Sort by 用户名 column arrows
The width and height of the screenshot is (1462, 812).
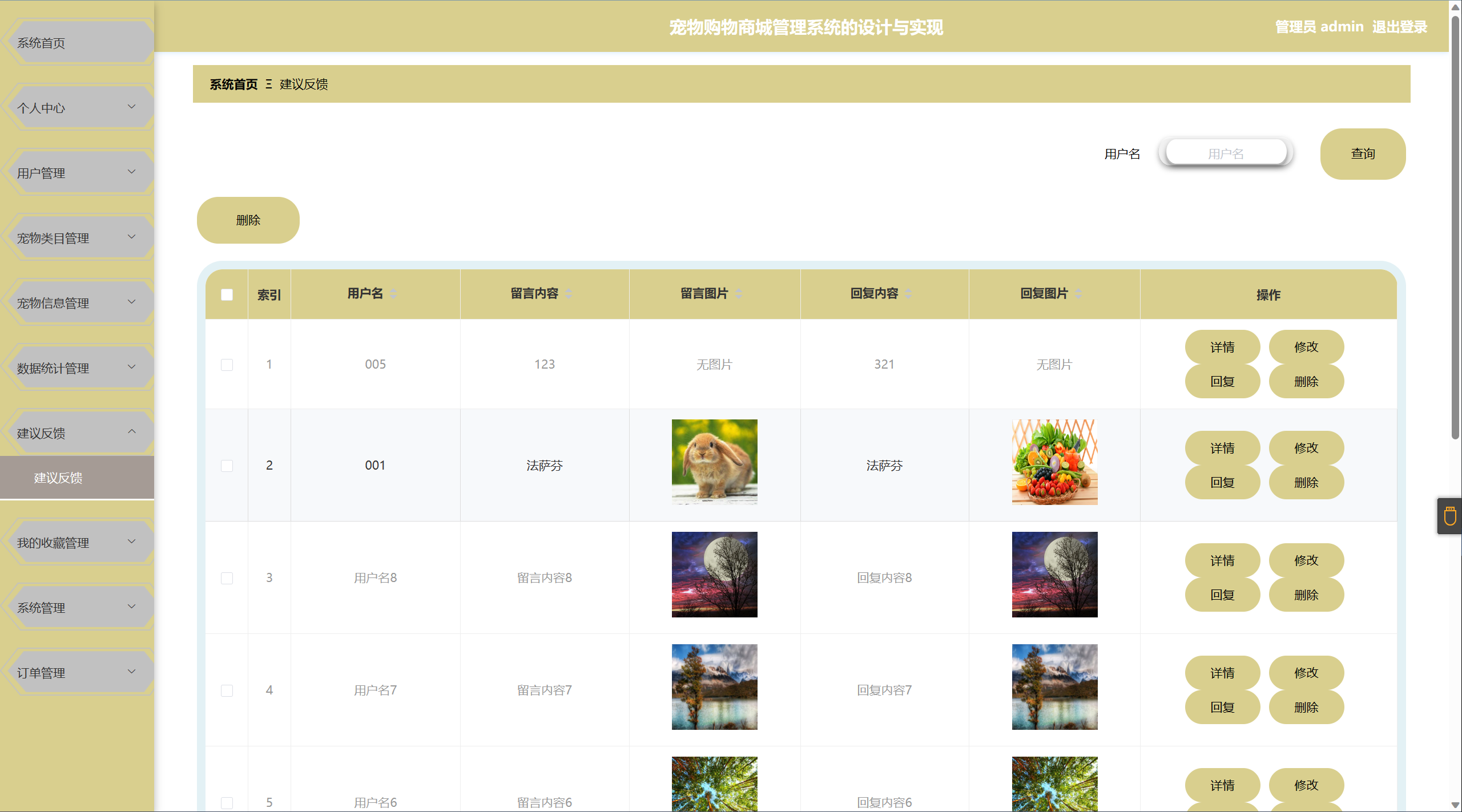pyautogui.click(x=393, y=293)
